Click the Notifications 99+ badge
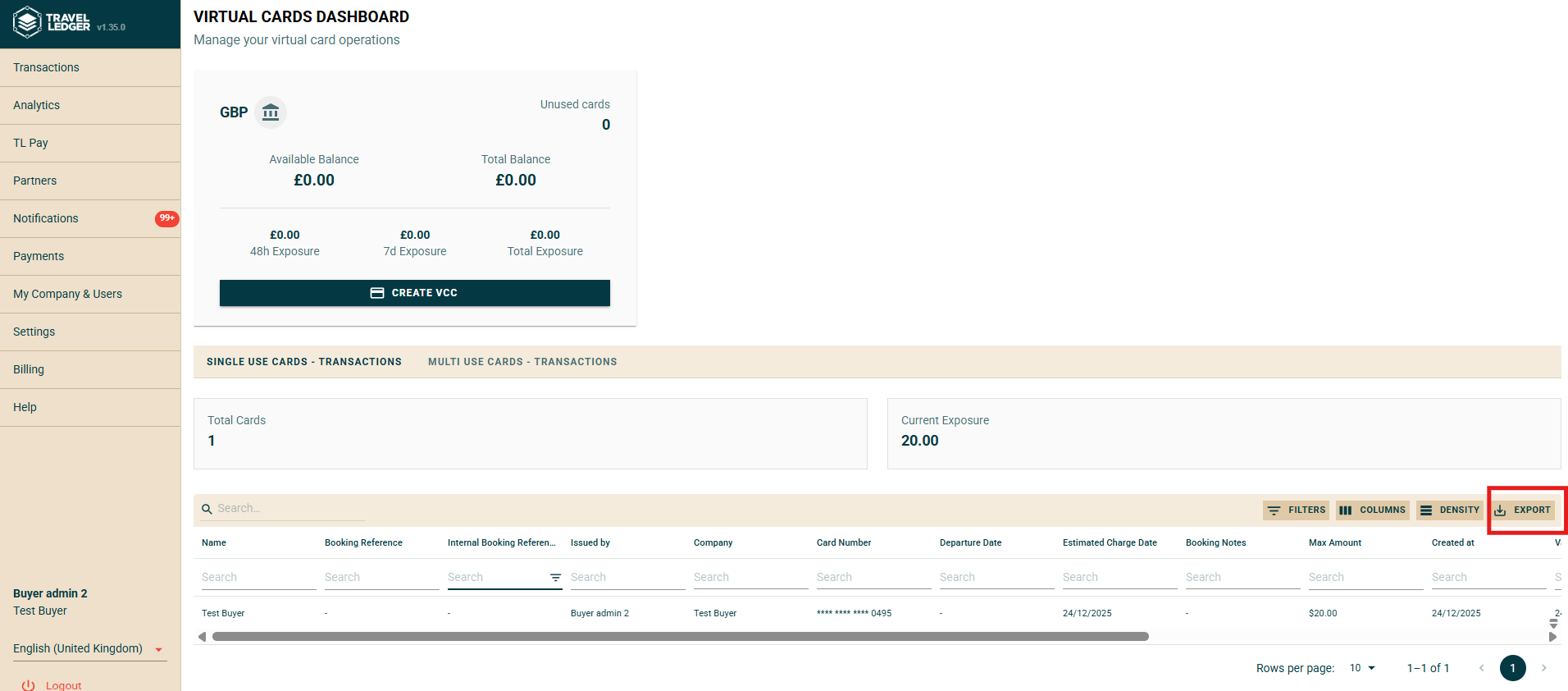This screenshot has height=691, width=1568. coord(166,218)
